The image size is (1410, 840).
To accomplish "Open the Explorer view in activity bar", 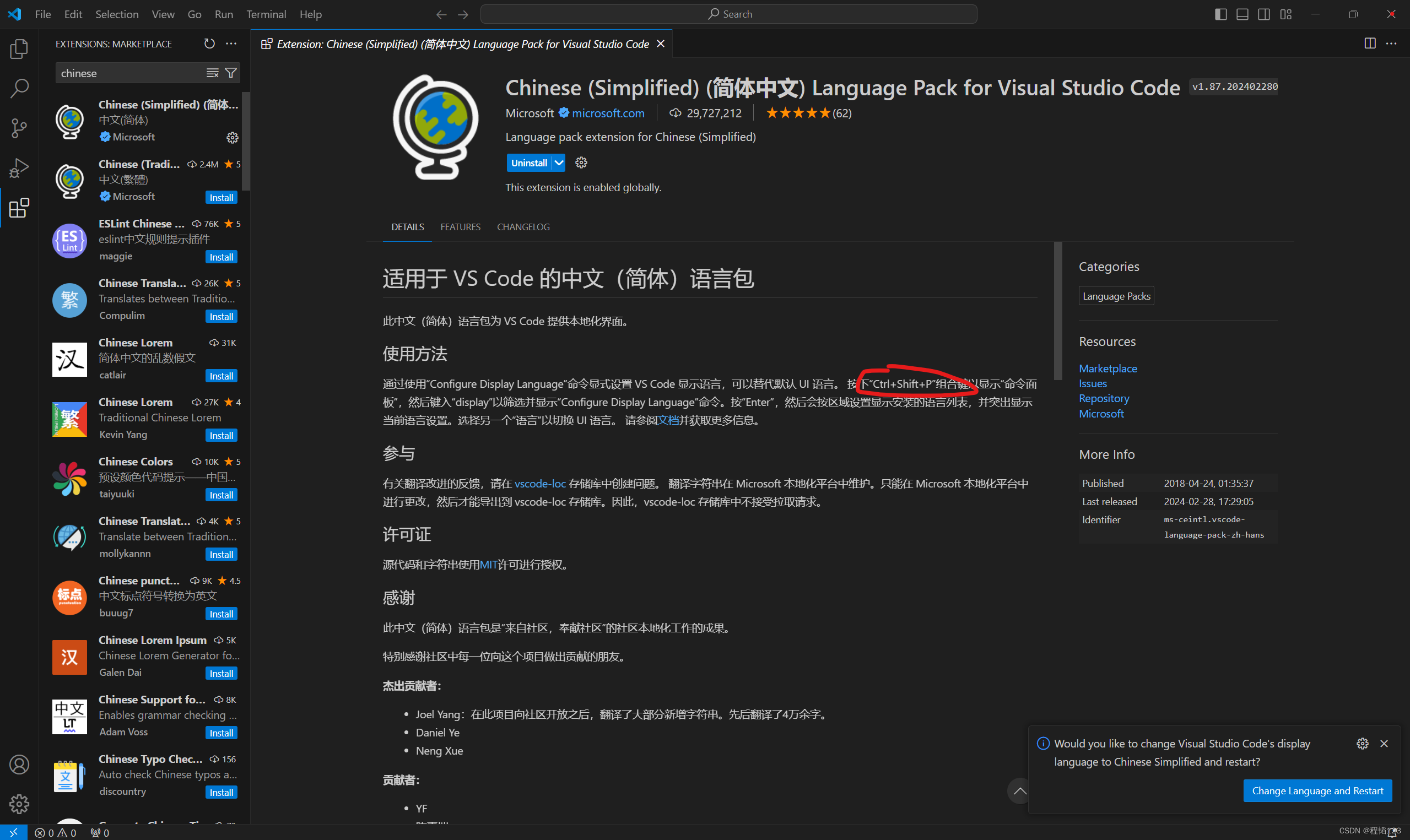I will [19, 48].
